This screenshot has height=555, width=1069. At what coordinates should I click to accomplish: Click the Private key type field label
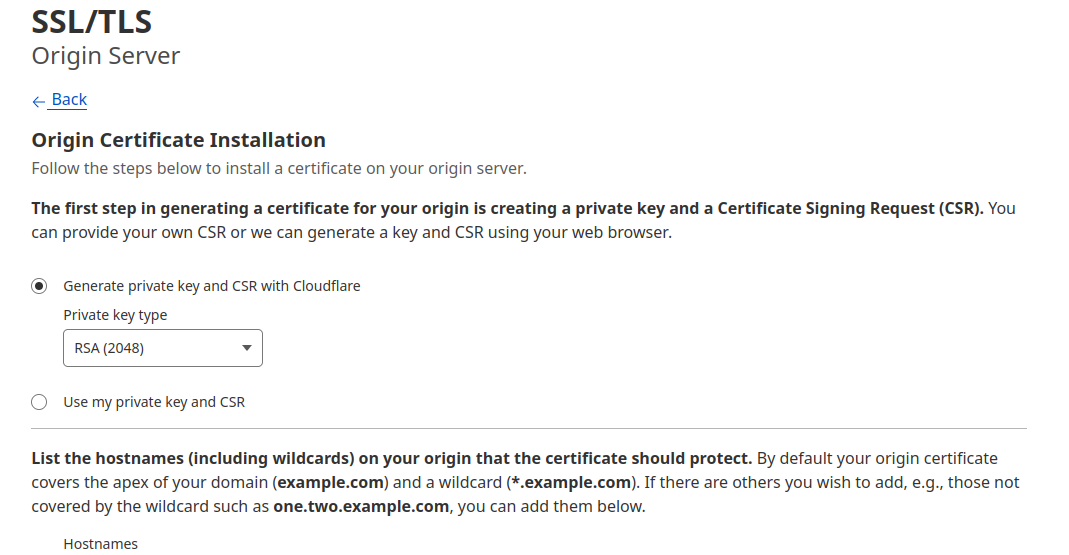click(x=115, y=315)
